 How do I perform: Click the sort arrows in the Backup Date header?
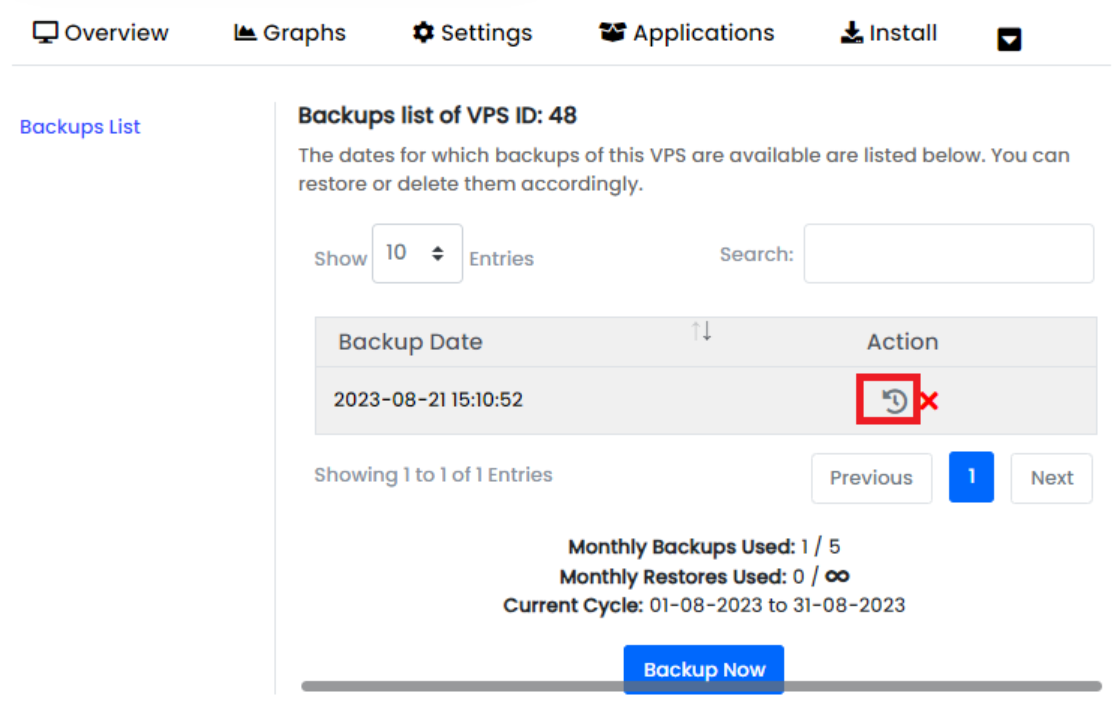[702, 332]
